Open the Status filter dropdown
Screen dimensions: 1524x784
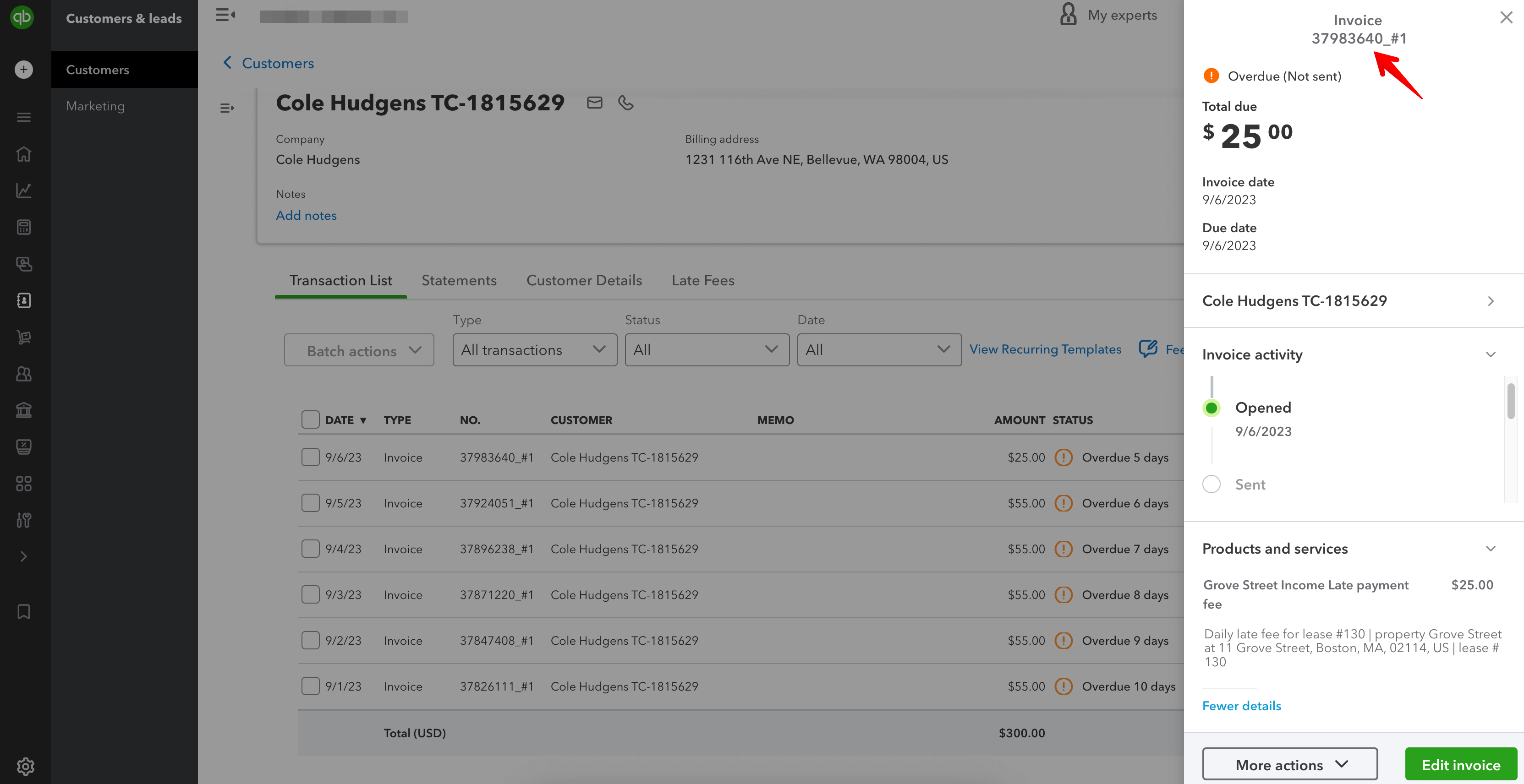pyautogui.click(x=707, y=350)
